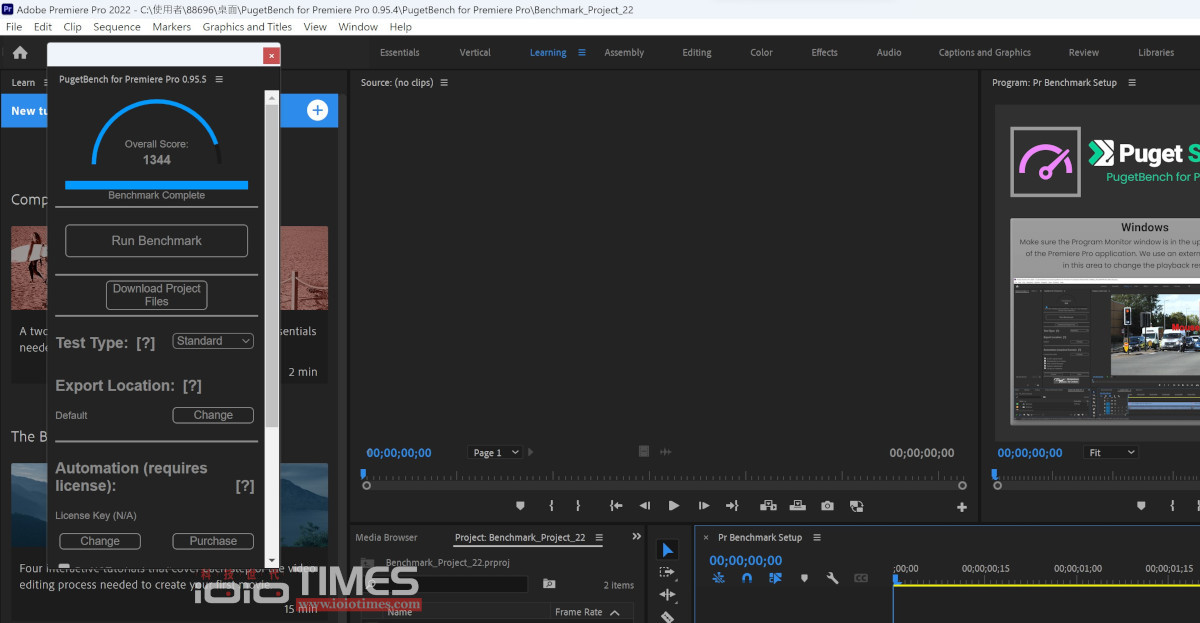Toggle Linked Selection in the timeline
The height and width of the screenshot is (623, 1200).
coord(775,578)
